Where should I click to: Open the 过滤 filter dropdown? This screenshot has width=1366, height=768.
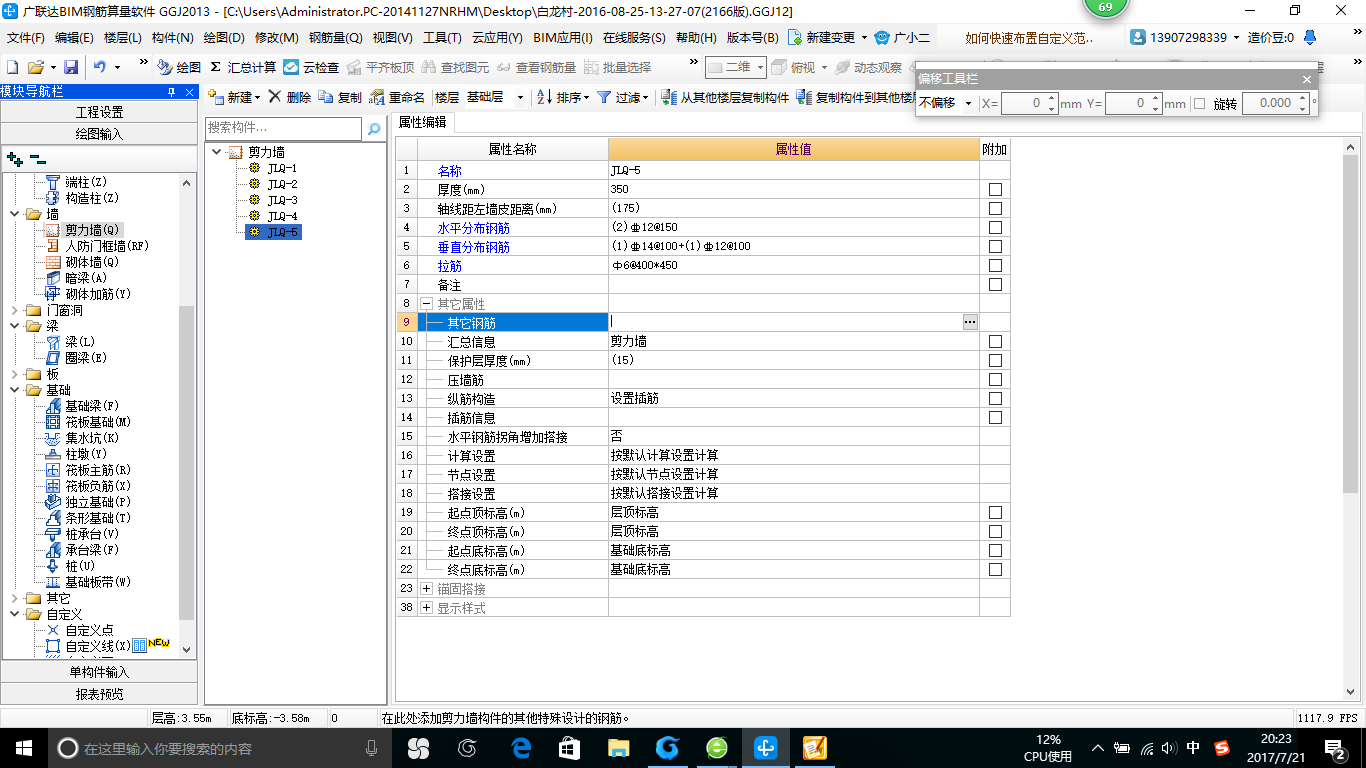[x=645, y=97]
